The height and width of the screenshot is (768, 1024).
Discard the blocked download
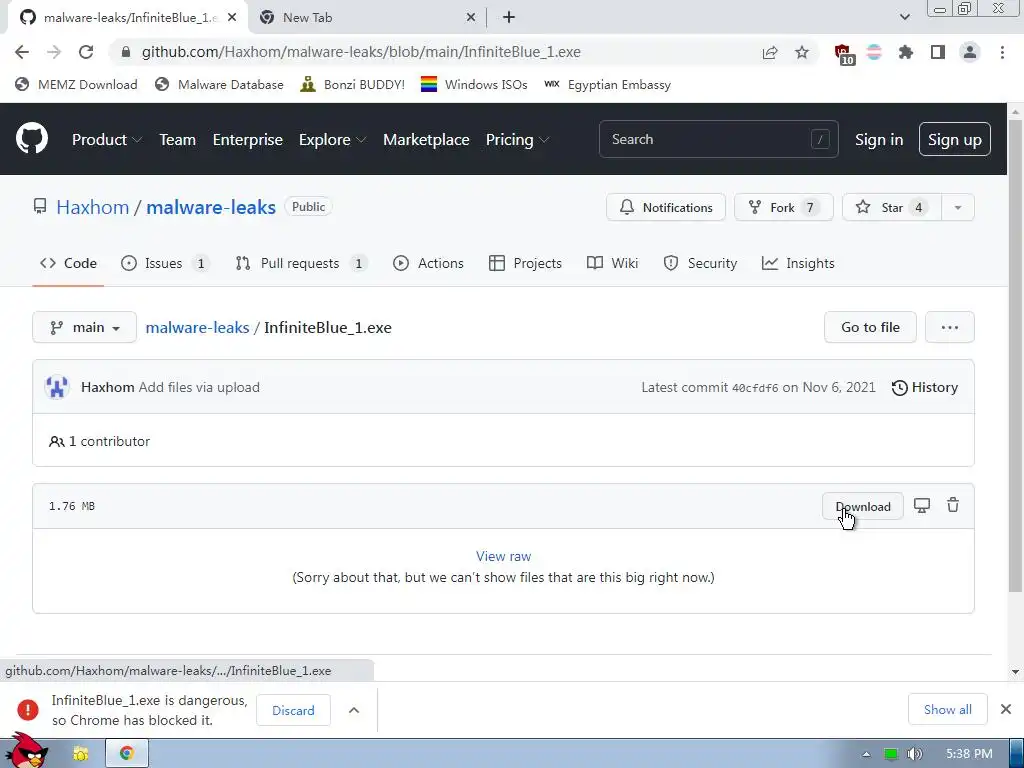coord(293,710)
